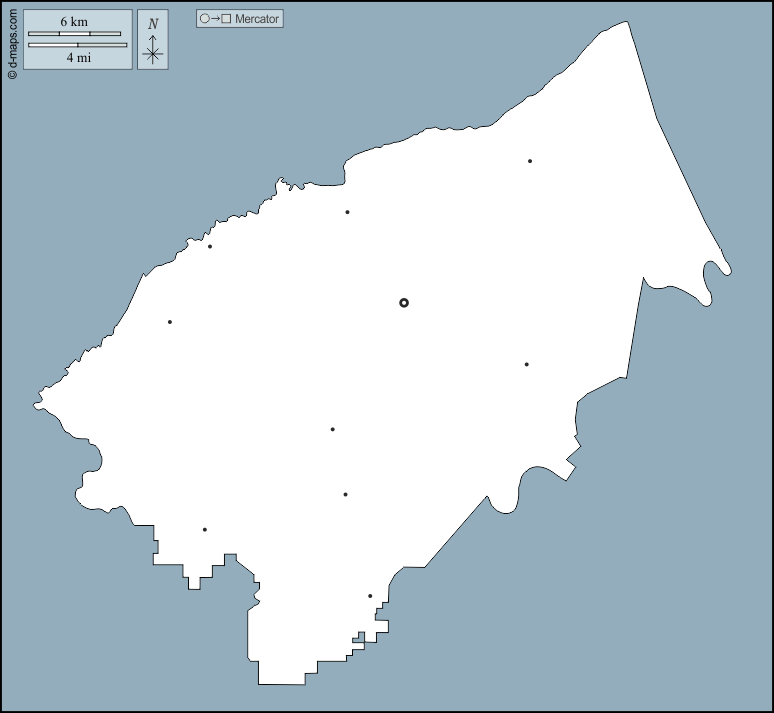This screenshot has width=774, height=713.
Task: Select the second dot south of the capital
Action: click(x=345, y=494)
